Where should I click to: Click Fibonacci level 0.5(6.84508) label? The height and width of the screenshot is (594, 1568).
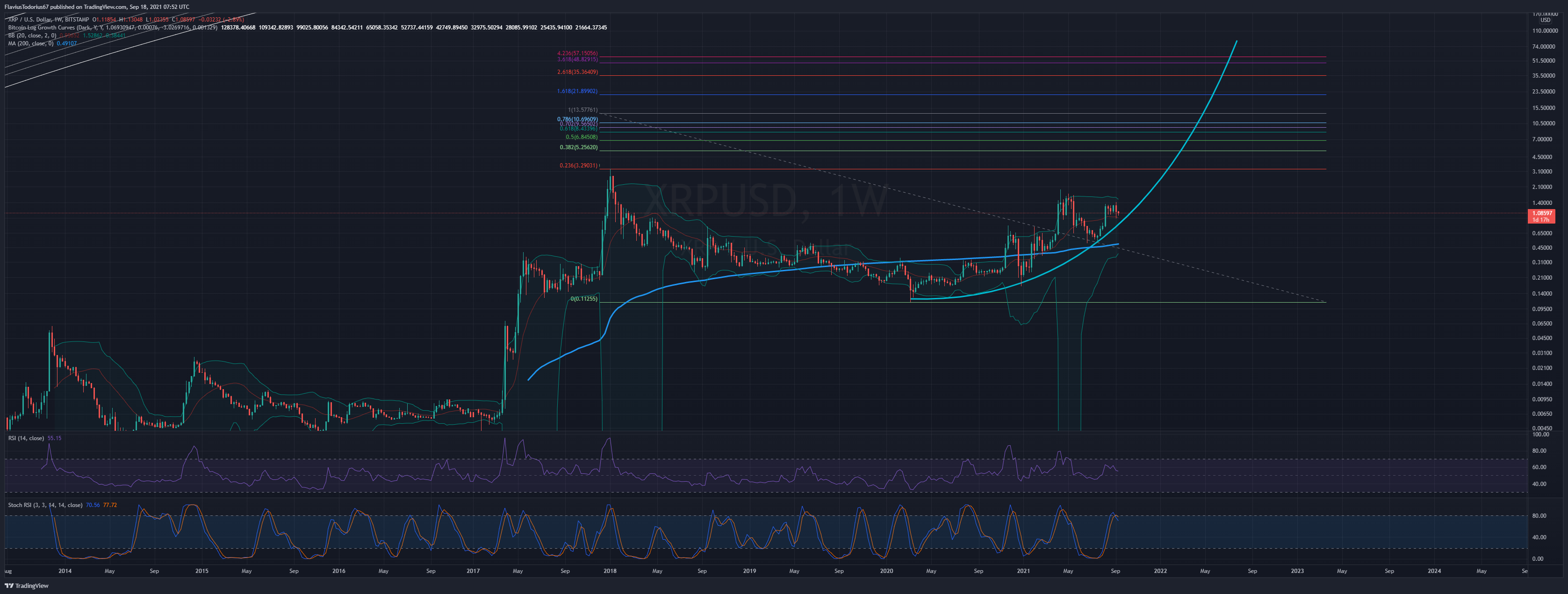581,137
